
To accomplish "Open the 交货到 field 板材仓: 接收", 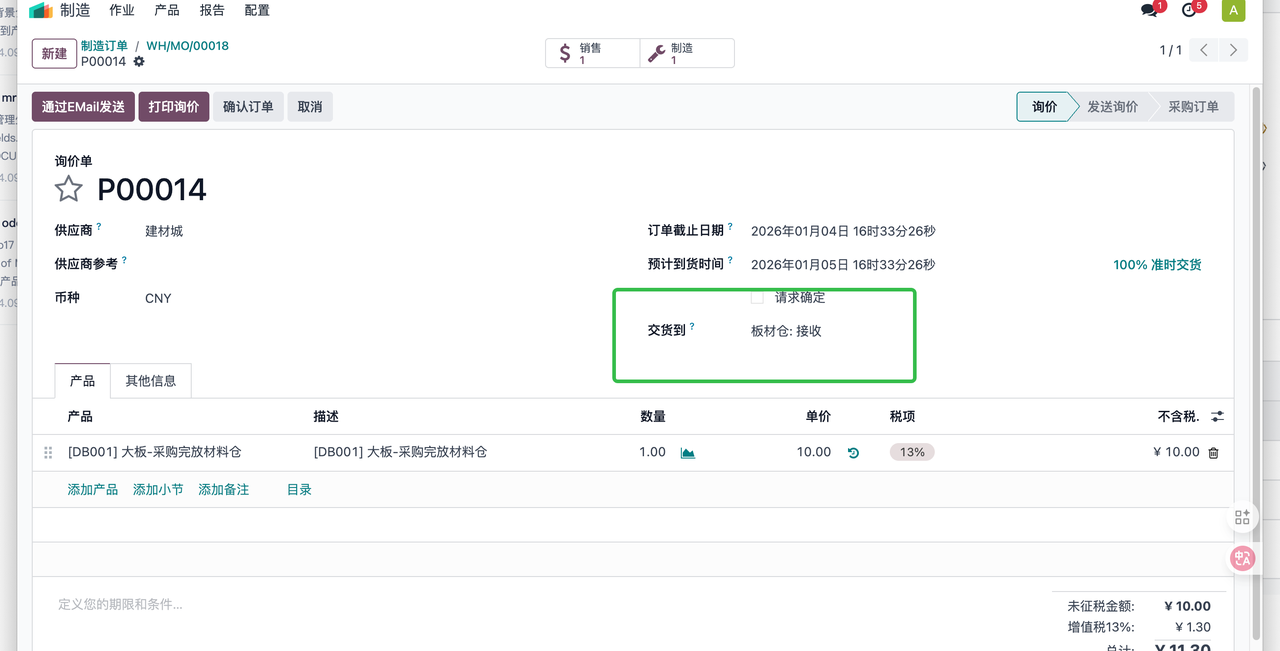I will pyautogui.click(x=786, y=331).
